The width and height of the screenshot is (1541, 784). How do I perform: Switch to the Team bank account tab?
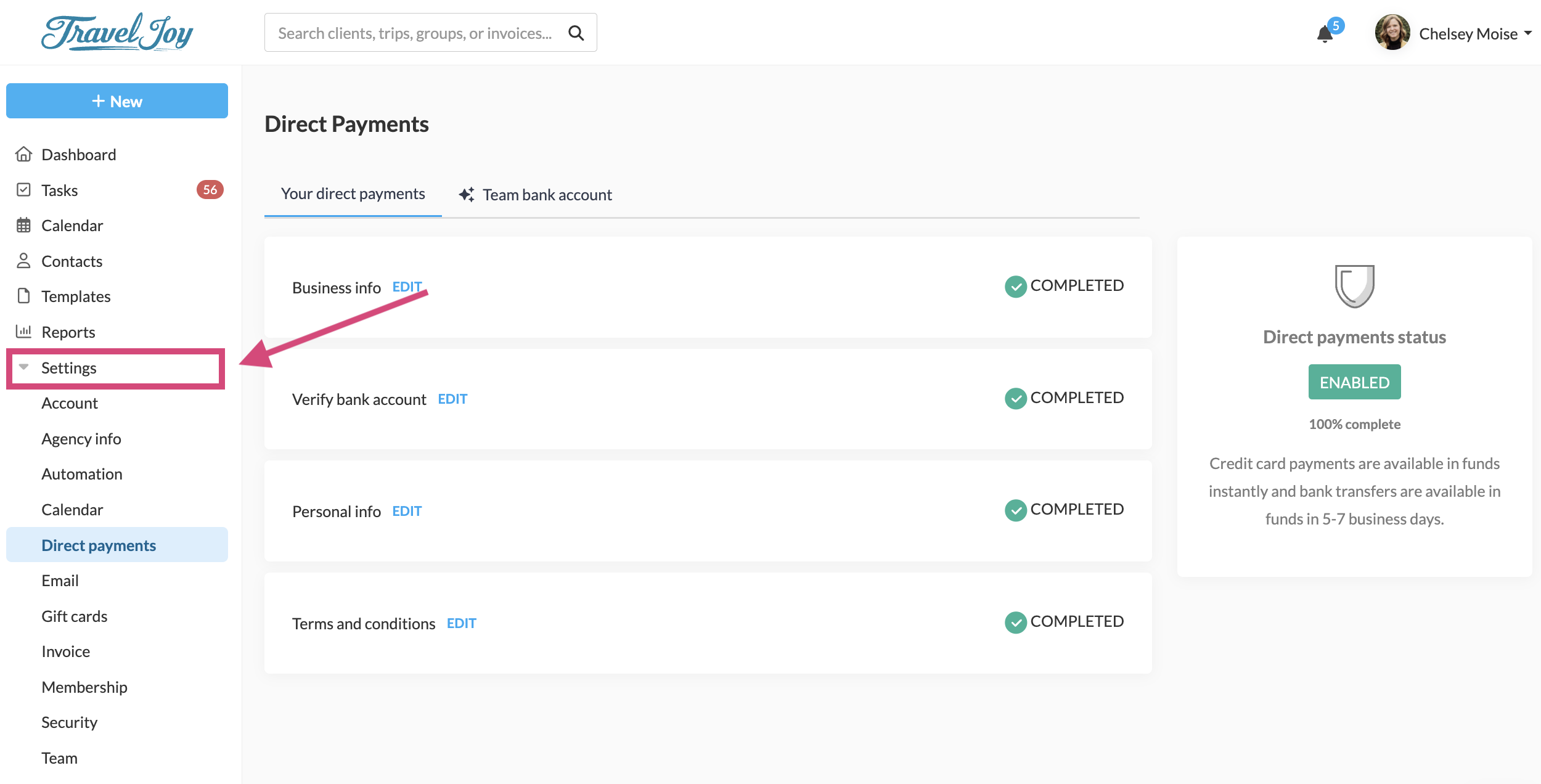tap(535, 195)
